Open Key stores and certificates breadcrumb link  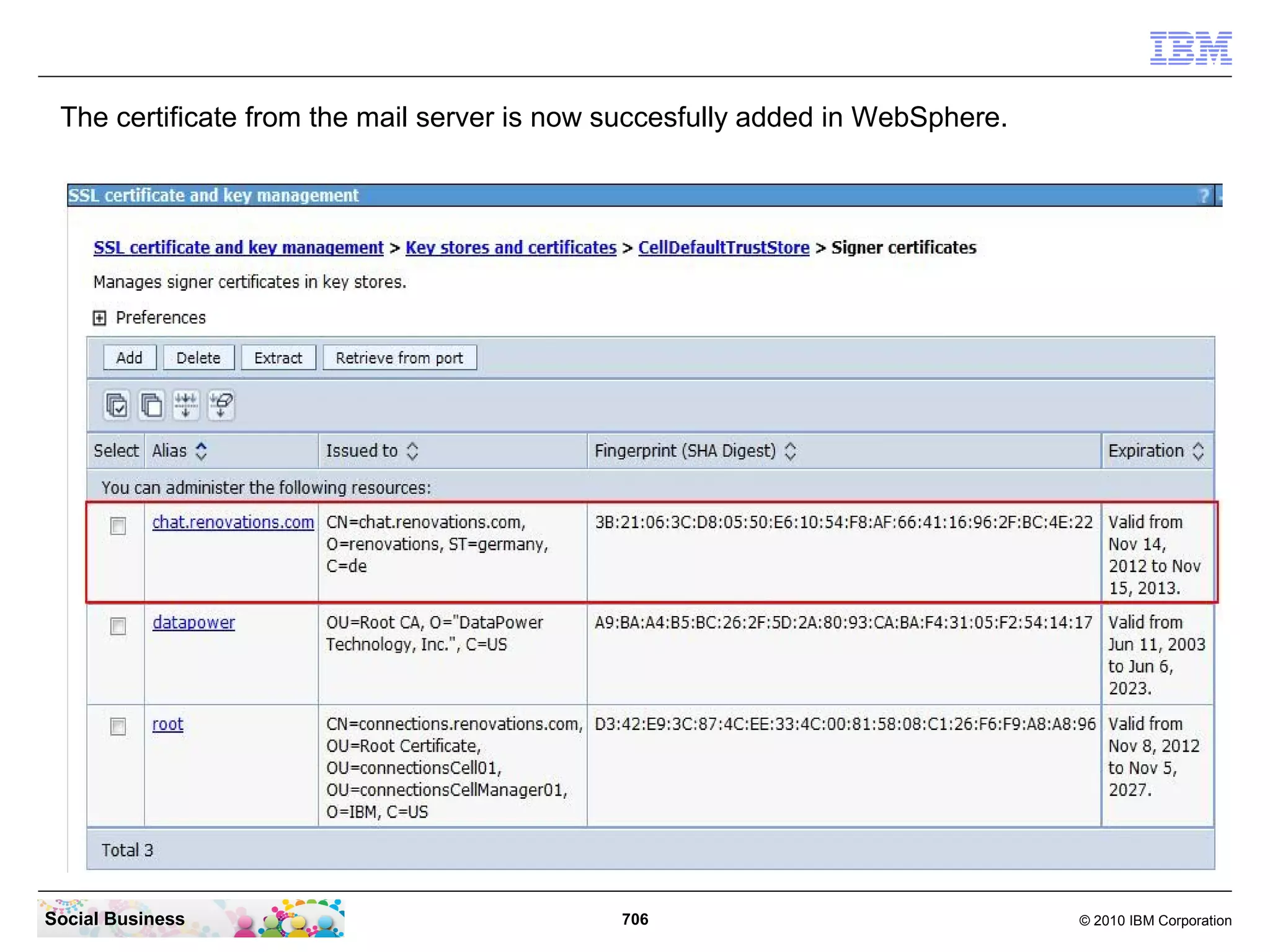pos(511,248)
